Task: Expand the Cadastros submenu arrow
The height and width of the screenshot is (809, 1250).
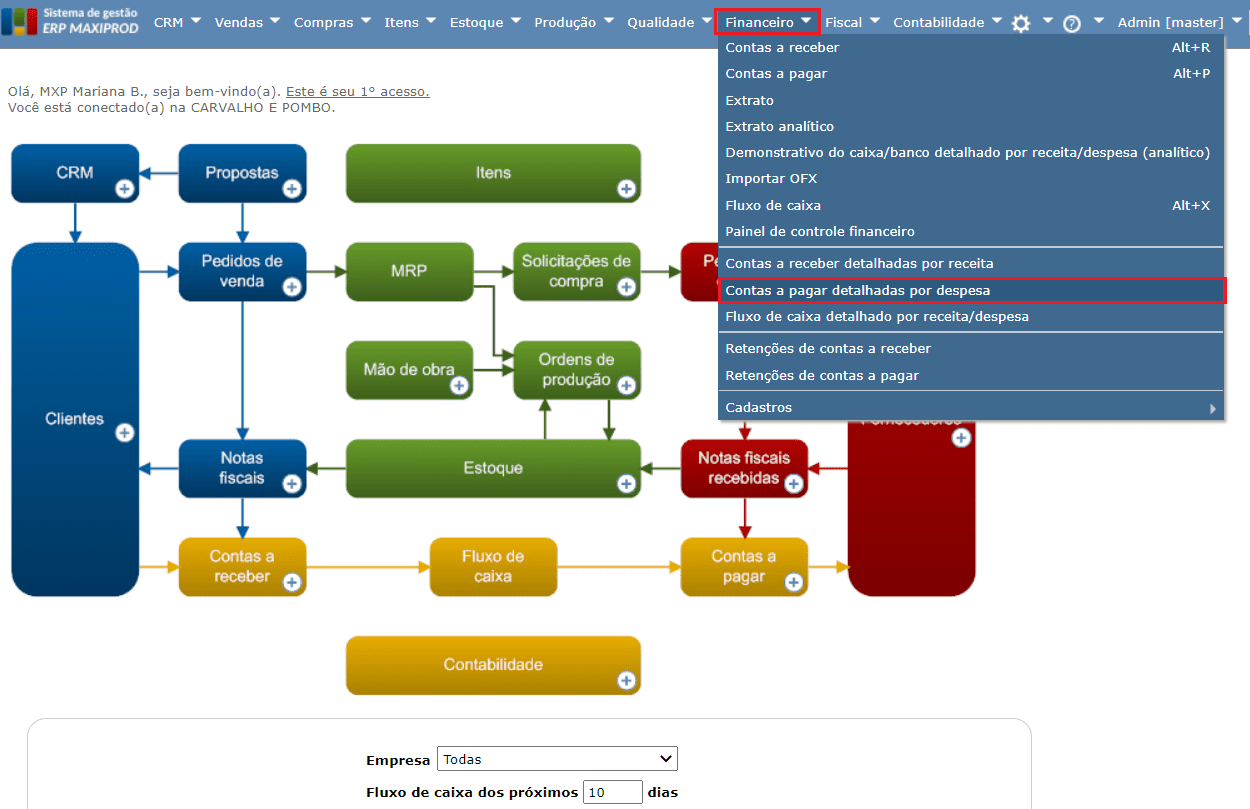Action: click(x=1213, y=408)
